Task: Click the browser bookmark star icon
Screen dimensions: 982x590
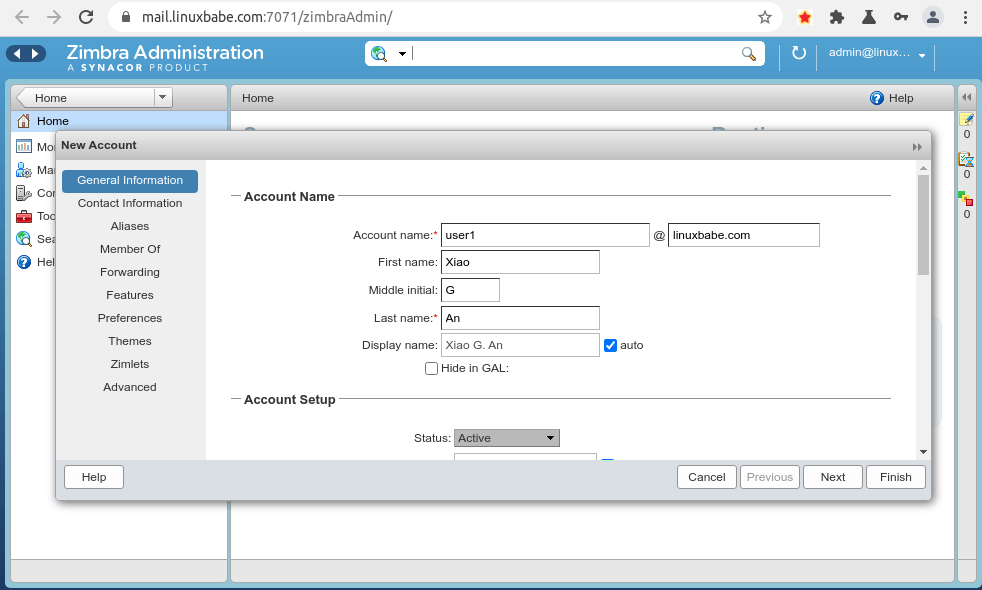Action: [765, 17]
